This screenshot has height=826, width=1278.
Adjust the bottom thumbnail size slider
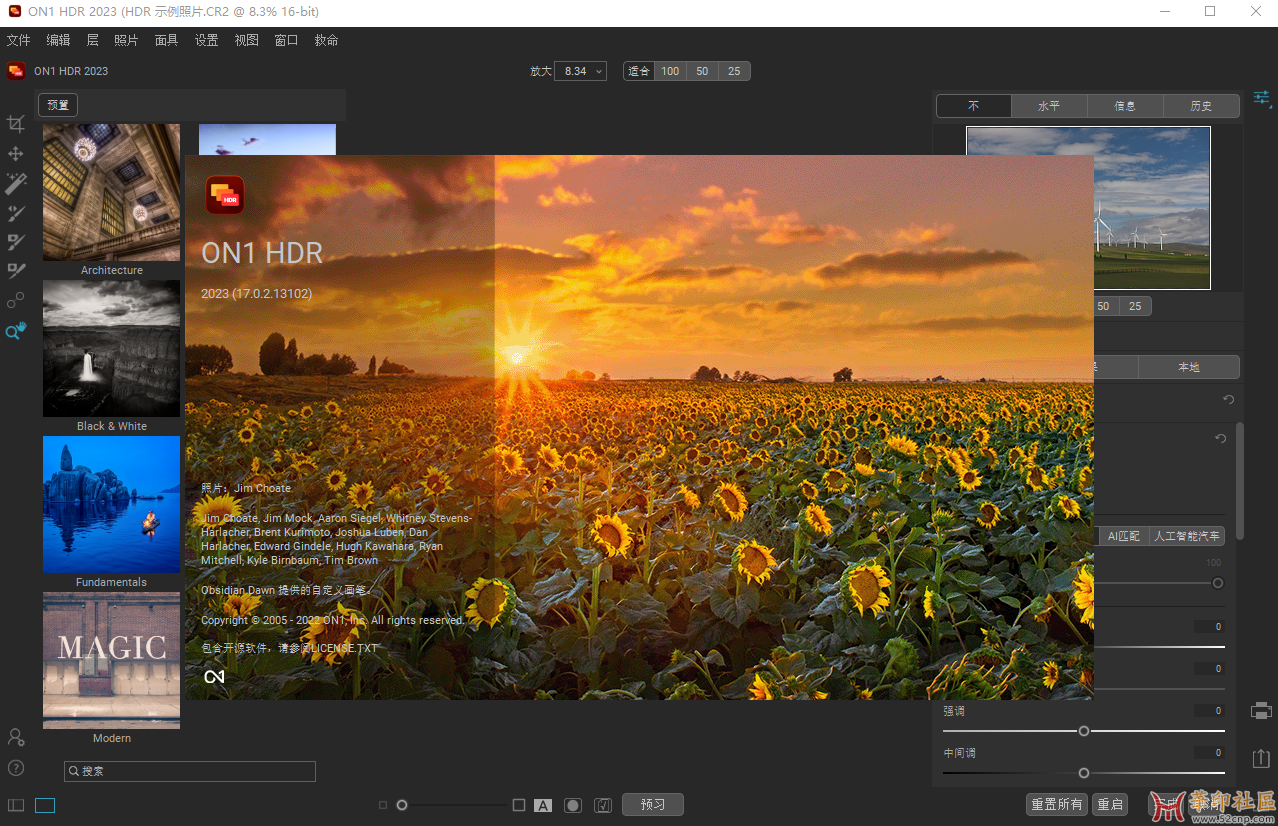[402, 805]
